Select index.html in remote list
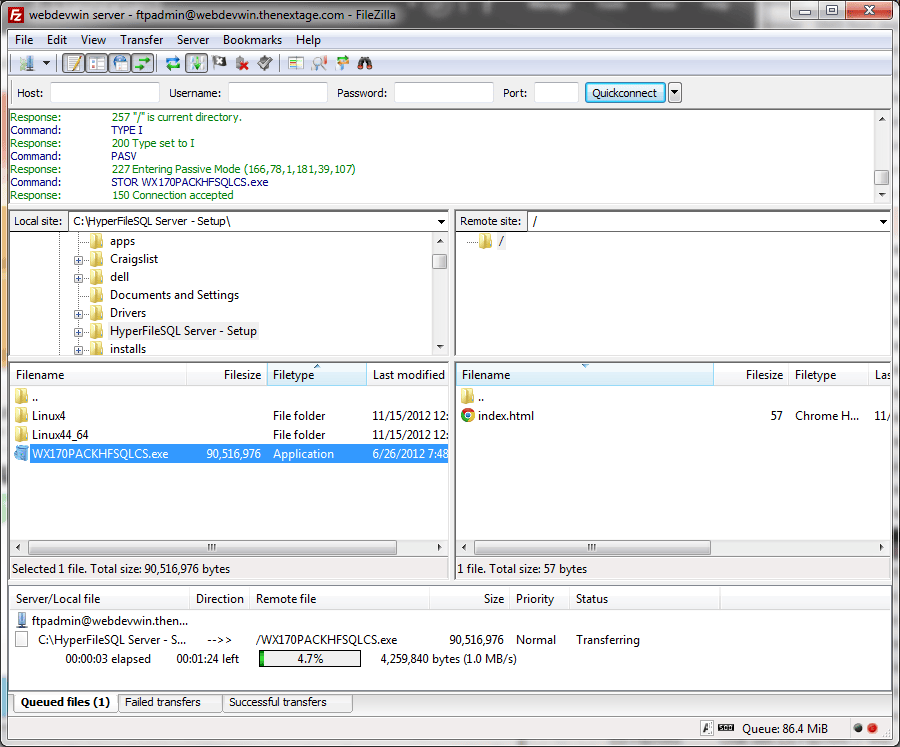 (506, 416)
